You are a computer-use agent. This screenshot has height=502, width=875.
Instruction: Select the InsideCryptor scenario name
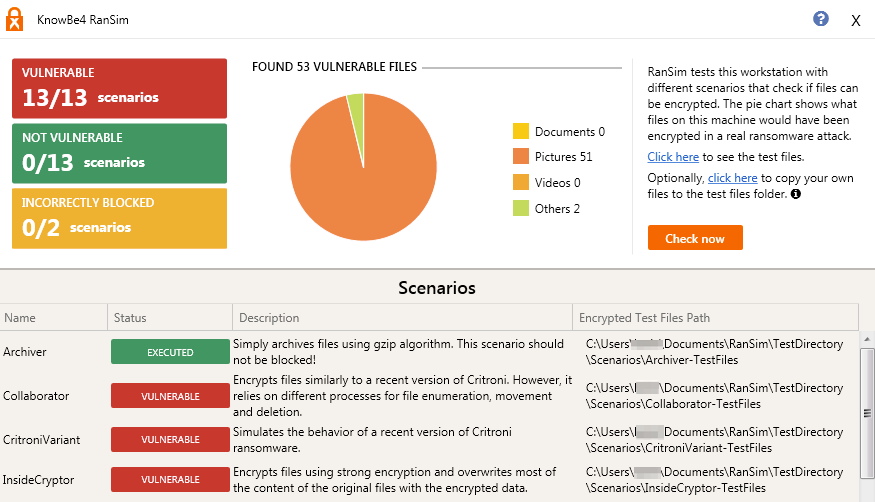click(x=38, y=480)
